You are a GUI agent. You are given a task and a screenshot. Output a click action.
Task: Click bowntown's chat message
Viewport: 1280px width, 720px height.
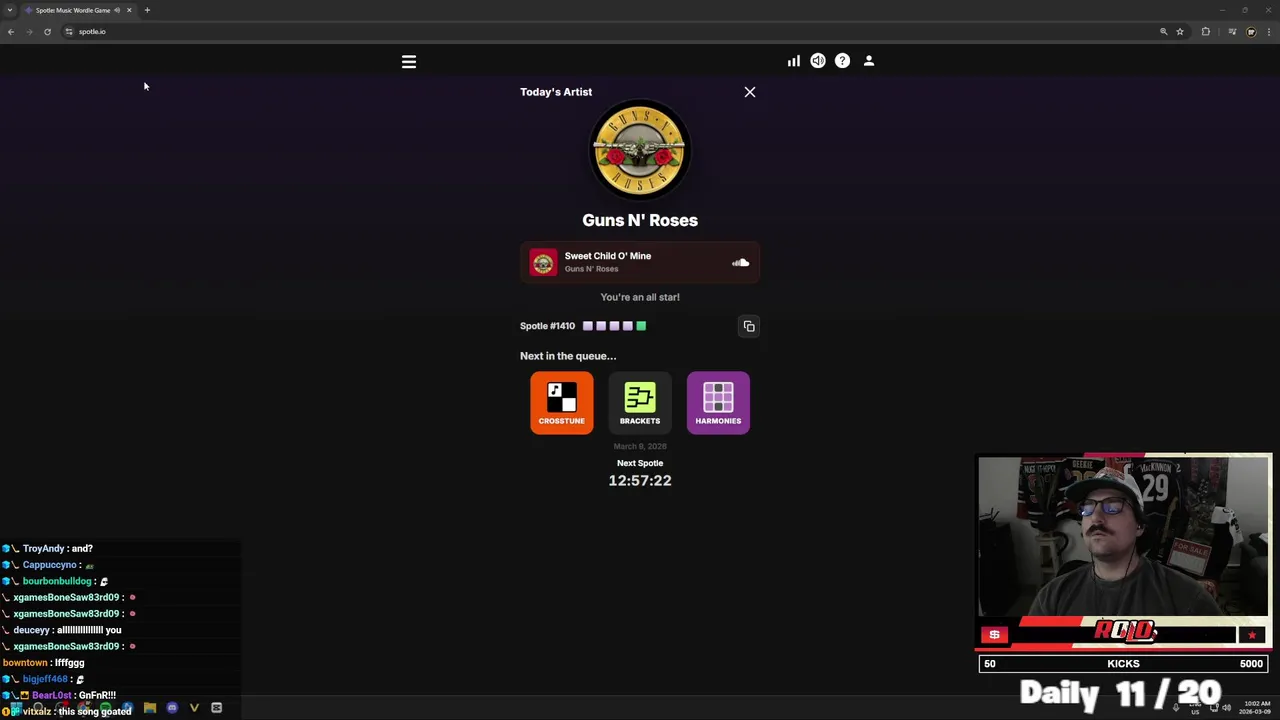43,663
